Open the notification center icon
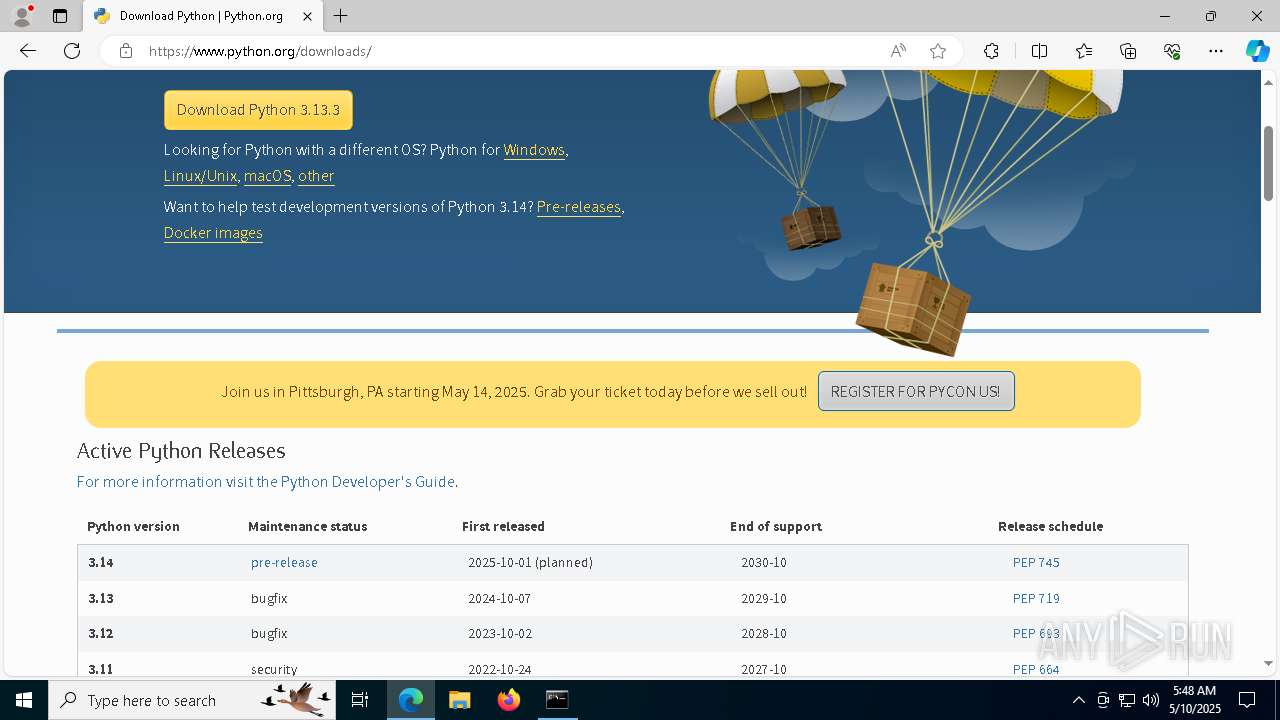Image resolution: width=1280 pixels, height=720 pixels. 1247,700
